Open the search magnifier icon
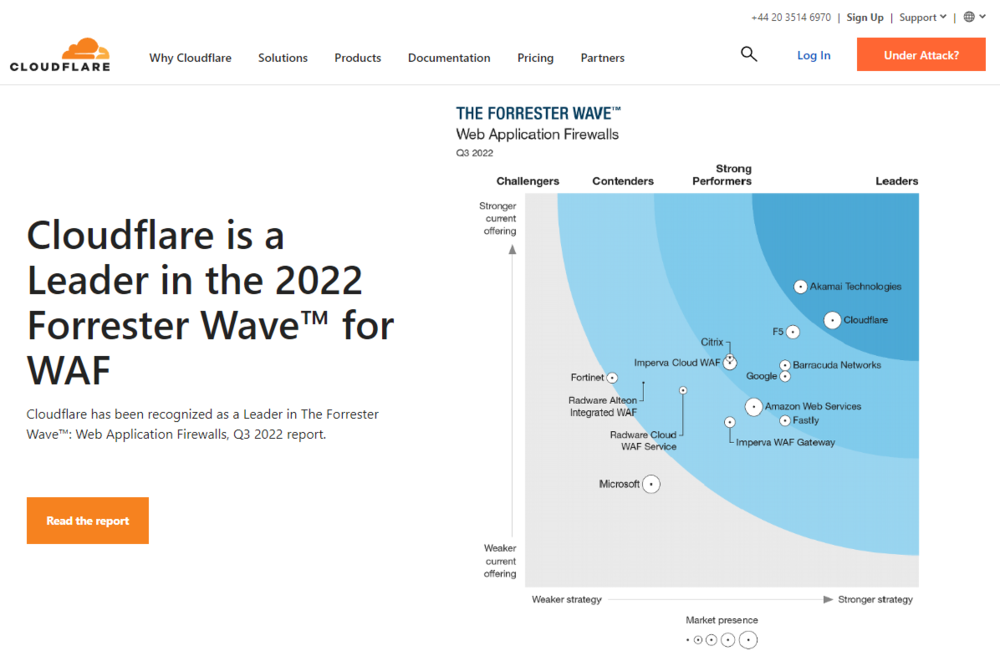 pos(749,54)
